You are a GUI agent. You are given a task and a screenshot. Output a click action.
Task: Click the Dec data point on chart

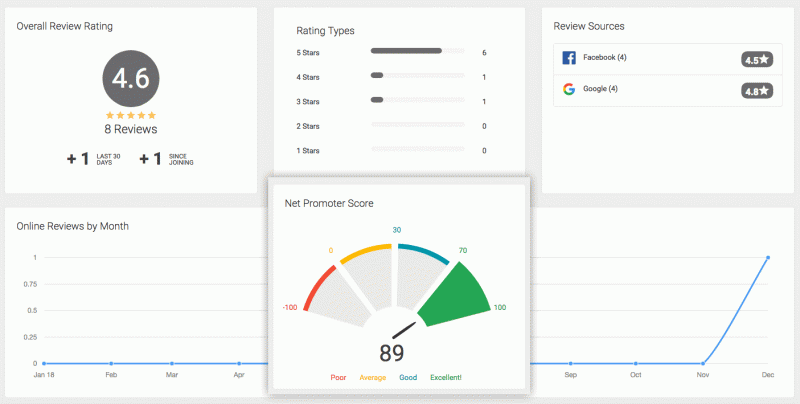point(768,258)
